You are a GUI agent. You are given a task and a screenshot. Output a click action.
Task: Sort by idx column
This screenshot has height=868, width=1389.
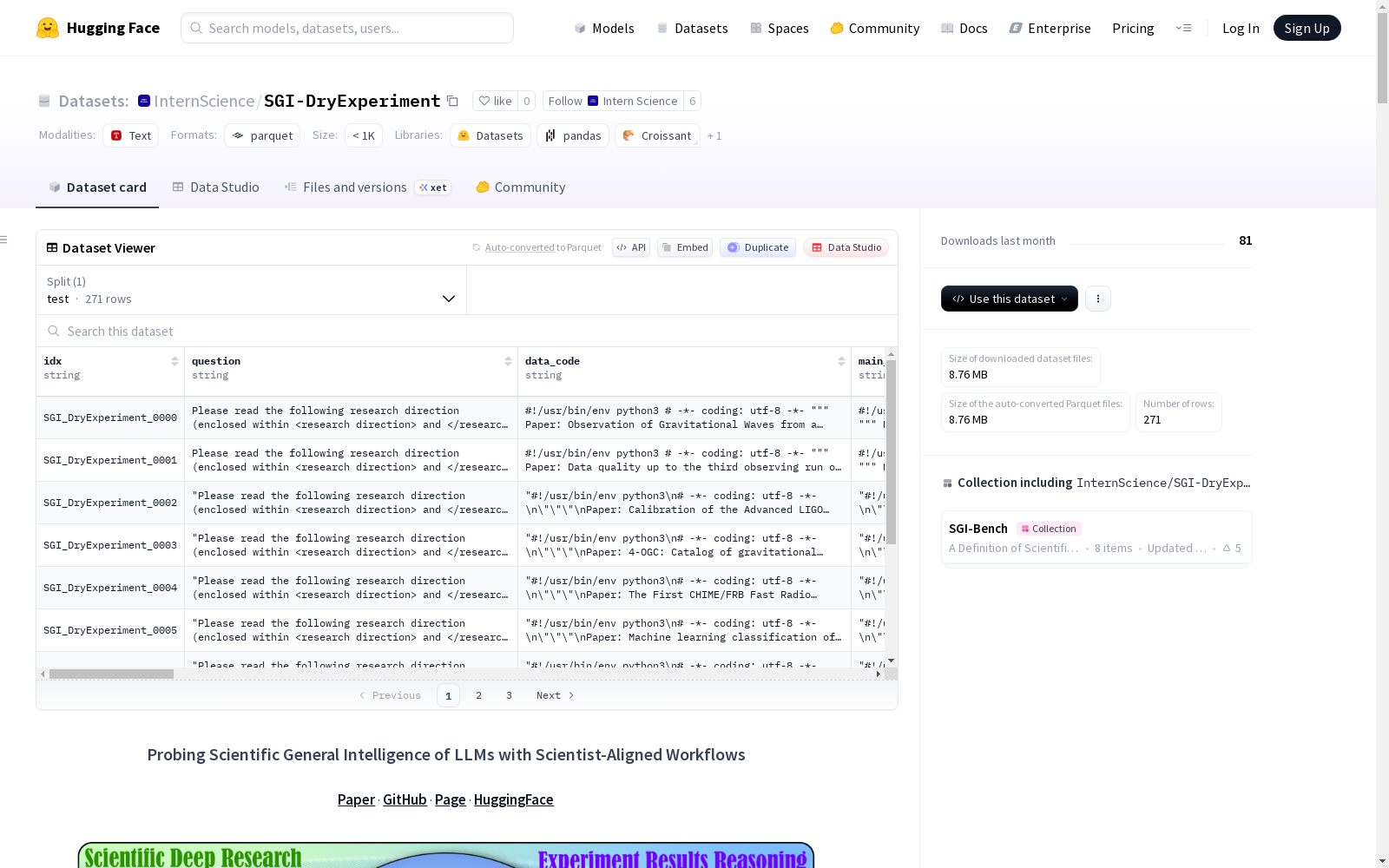tap(174, 361)
